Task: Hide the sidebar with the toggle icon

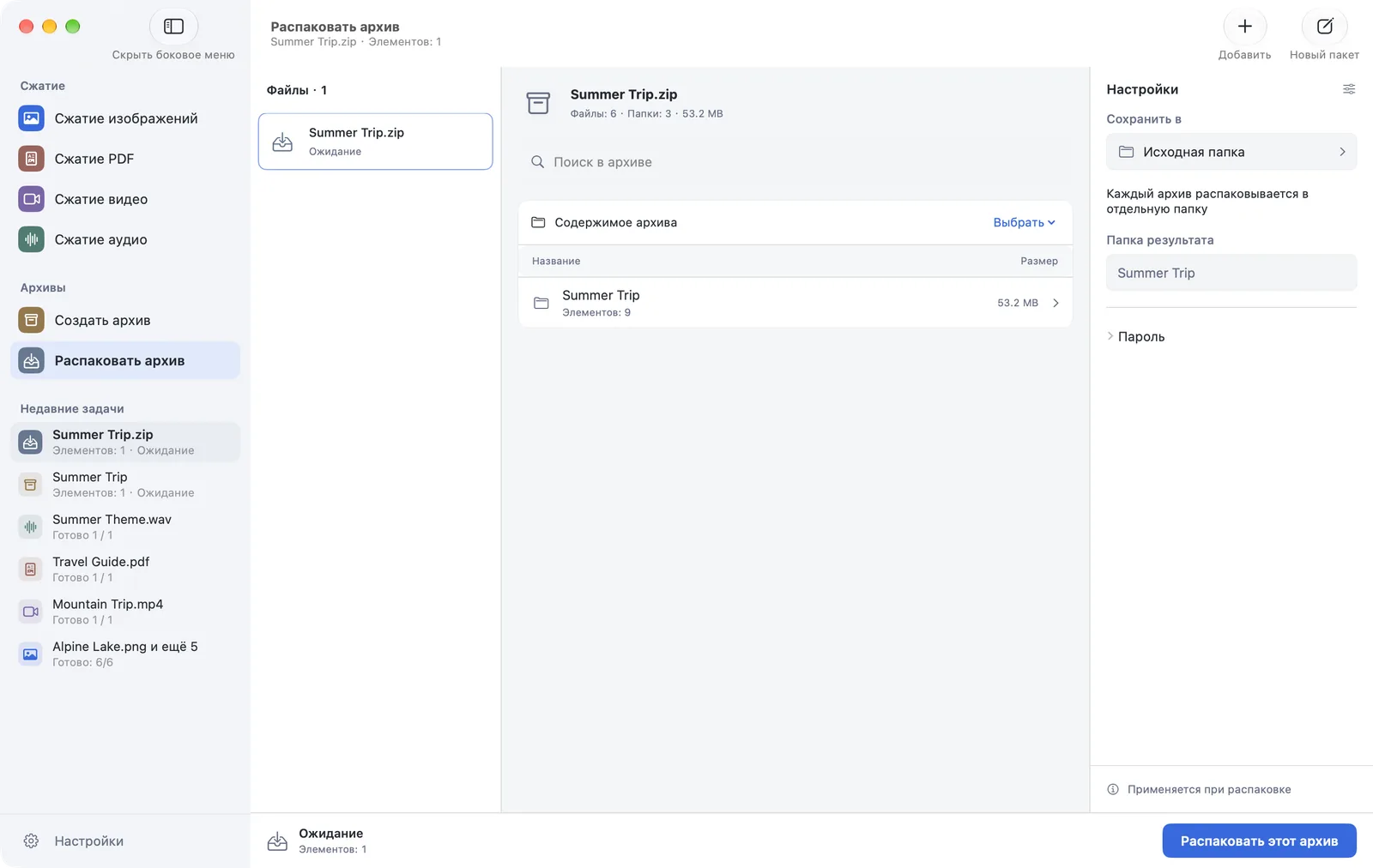Action: tap(173, 27)
